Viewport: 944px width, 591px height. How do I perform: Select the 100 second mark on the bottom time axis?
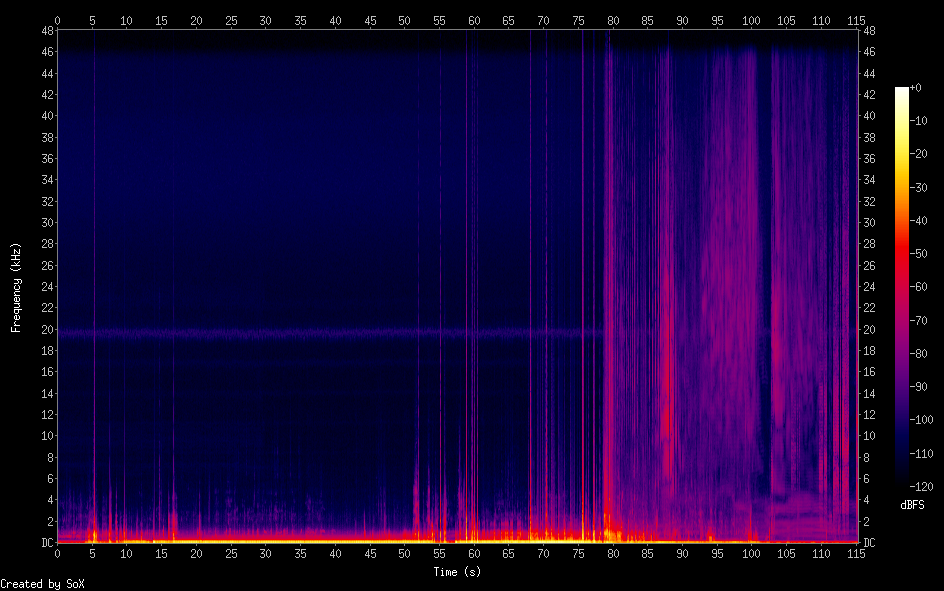[x=751, y=553]
